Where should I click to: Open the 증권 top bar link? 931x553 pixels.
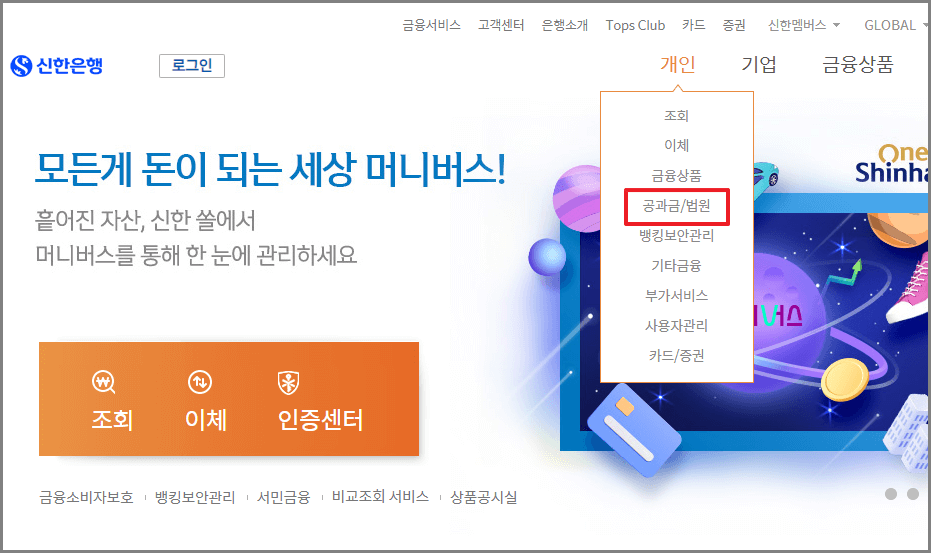pyautogui.click(x=734, y=25)
